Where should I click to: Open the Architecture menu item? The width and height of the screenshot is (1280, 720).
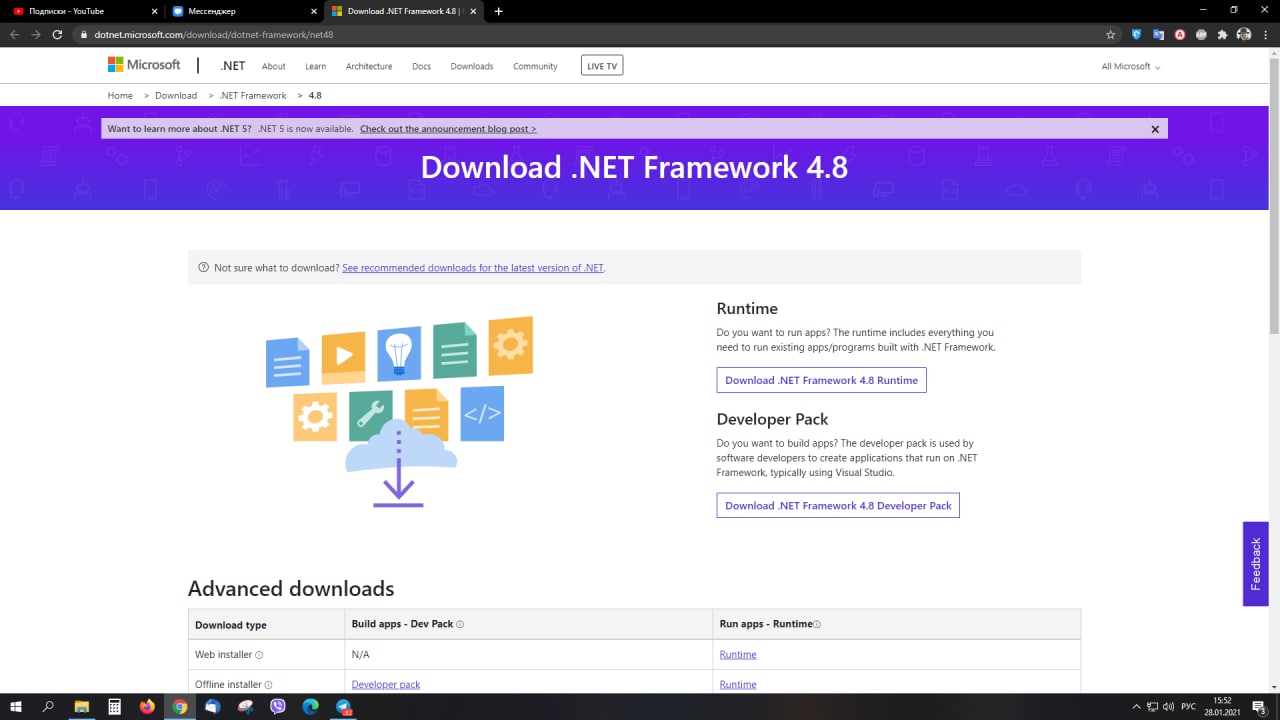369,66
